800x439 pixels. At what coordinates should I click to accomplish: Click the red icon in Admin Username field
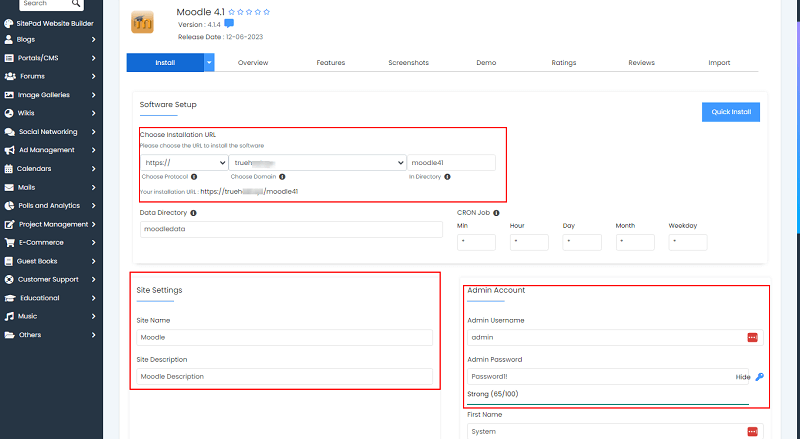point(753,338)
